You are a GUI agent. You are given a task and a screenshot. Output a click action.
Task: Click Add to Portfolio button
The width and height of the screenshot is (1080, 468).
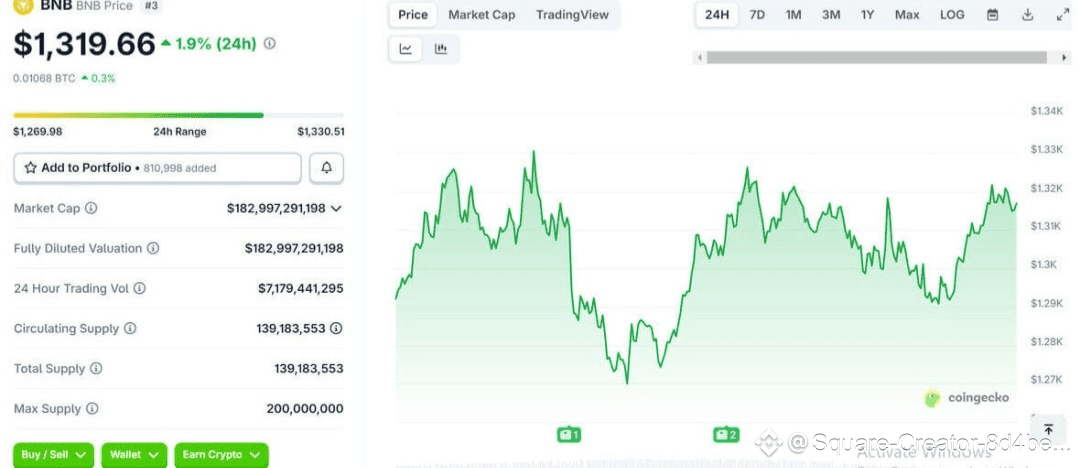(157, 168)
